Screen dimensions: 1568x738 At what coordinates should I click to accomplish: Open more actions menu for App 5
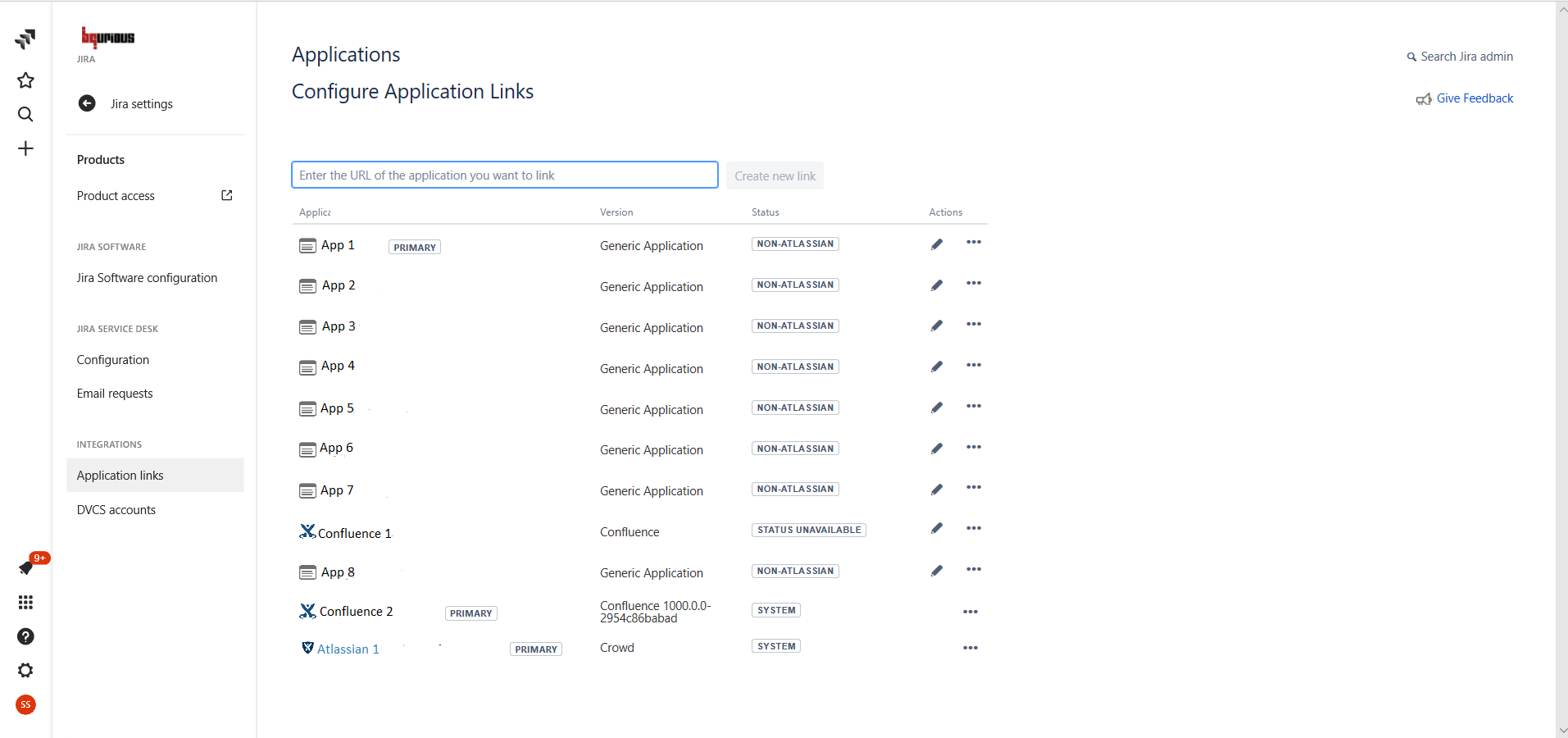click(x=974, y=406)
